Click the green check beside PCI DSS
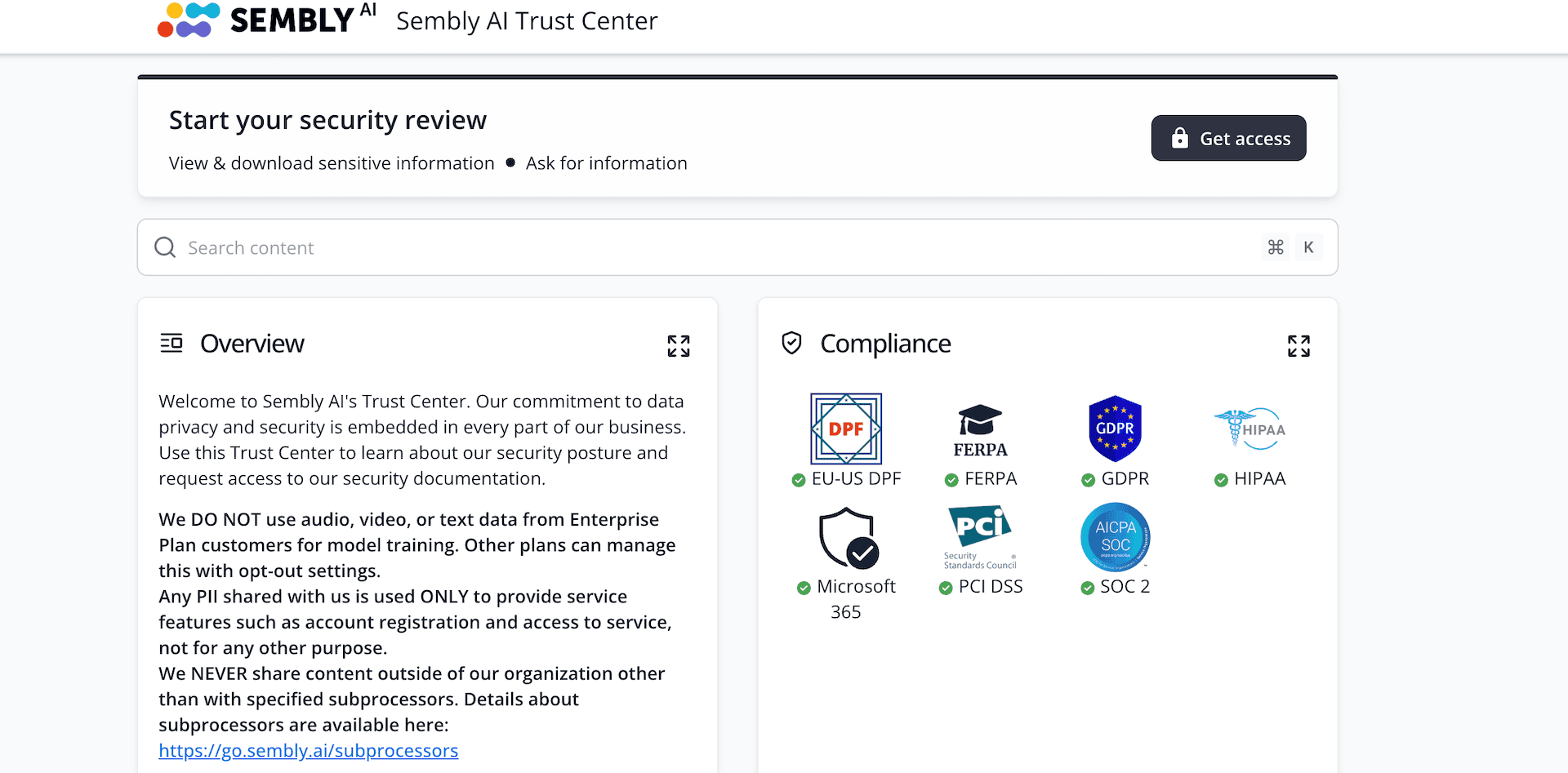This screenshot has height=773, width=1568. coord(946,588)
